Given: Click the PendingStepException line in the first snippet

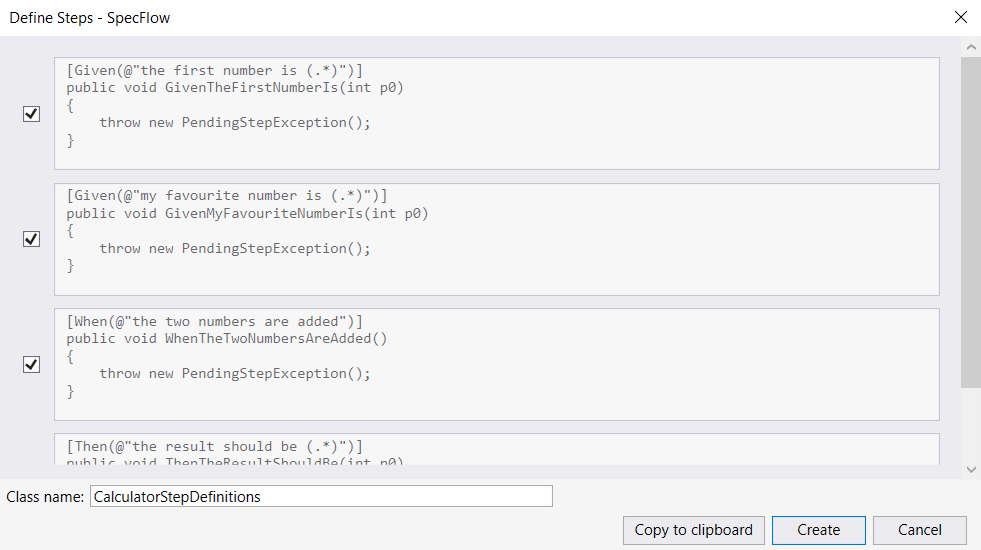Looking at the screenshot, I should 234,122.
